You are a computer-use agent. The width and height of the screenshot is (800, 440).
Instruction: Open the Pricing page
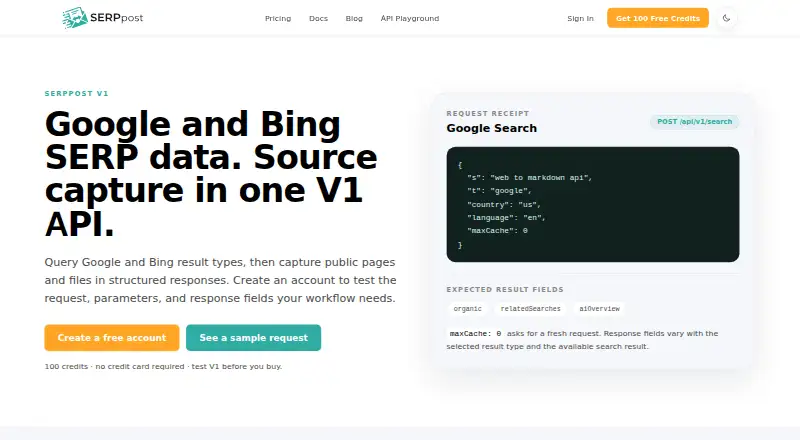tap(278, 18)
